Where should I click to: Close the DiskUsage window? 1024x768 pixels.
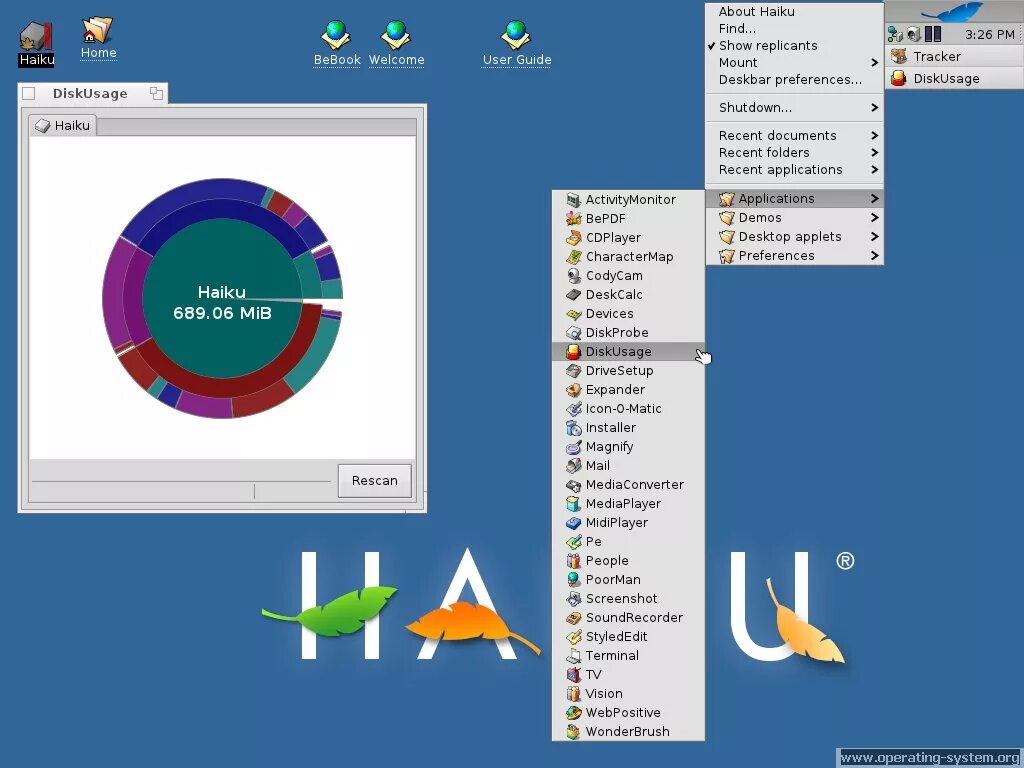point(29,93)
